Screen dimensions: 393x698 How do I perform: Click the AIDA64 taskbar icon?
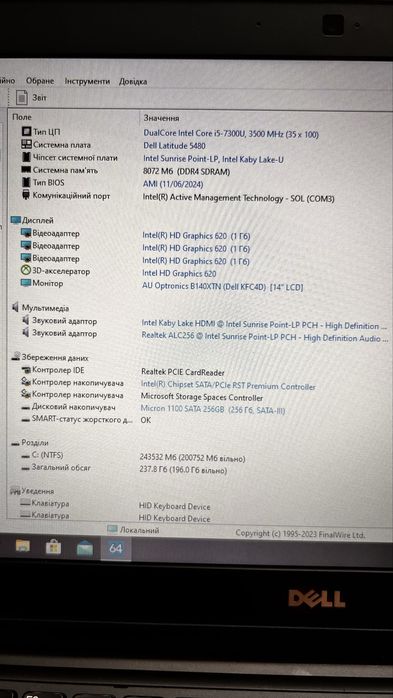point(116,549)
